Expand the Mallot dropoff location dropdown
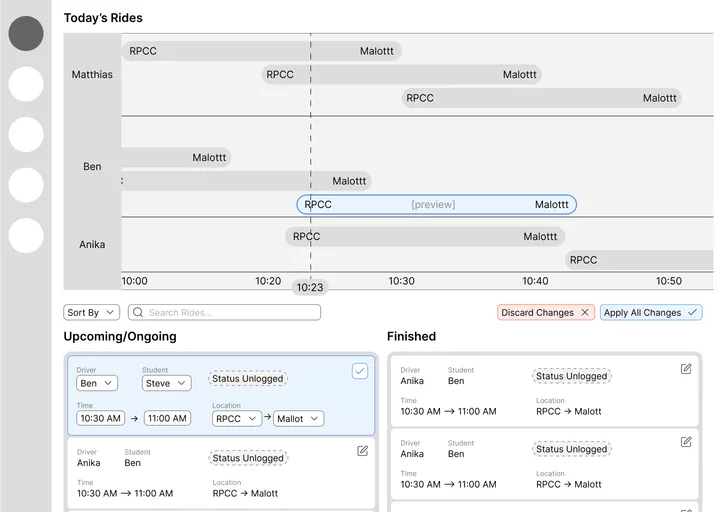720x512 pixels. pyautogui.click(x=298, y=419)
